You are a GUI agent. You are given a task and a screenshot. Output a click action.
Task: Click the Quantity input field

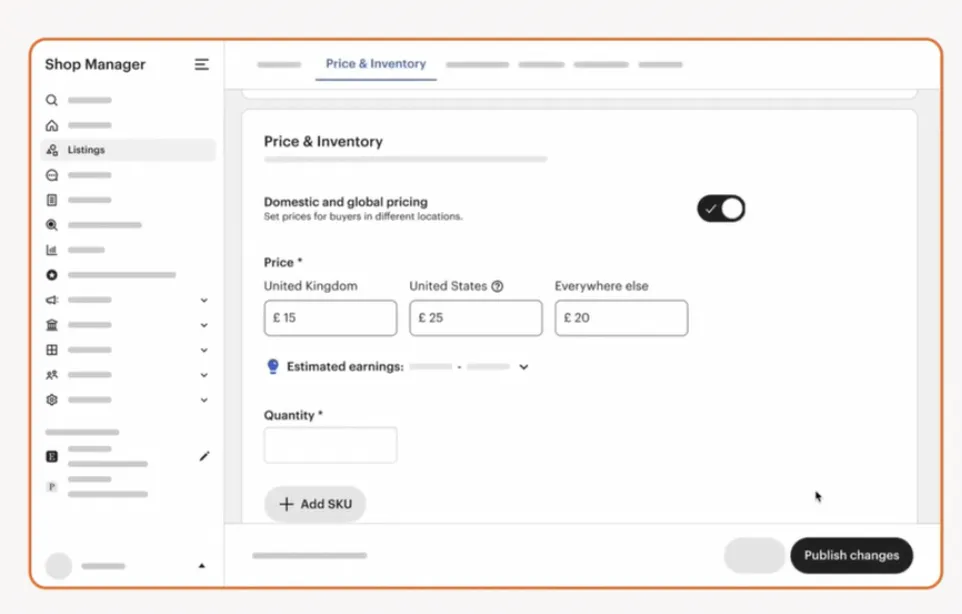pyautogui.click(x=330, y=445)
